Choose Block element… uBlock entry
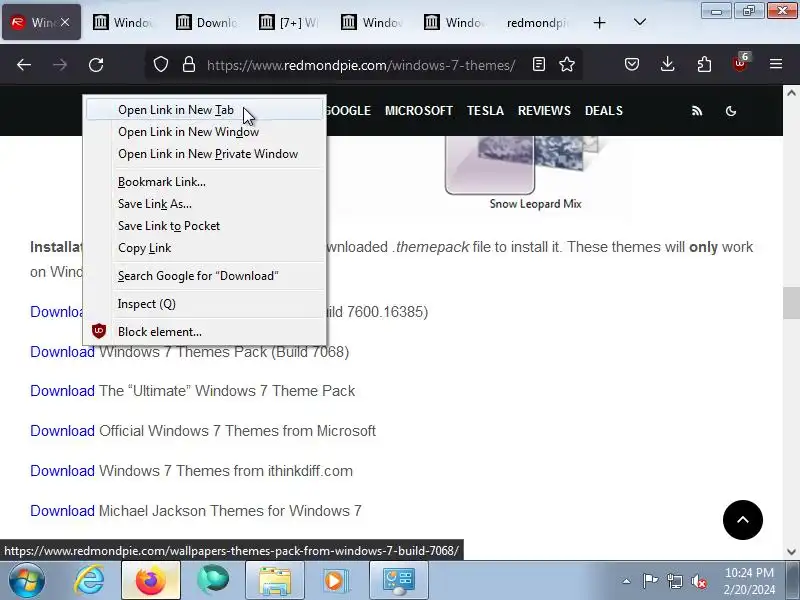 204,332
